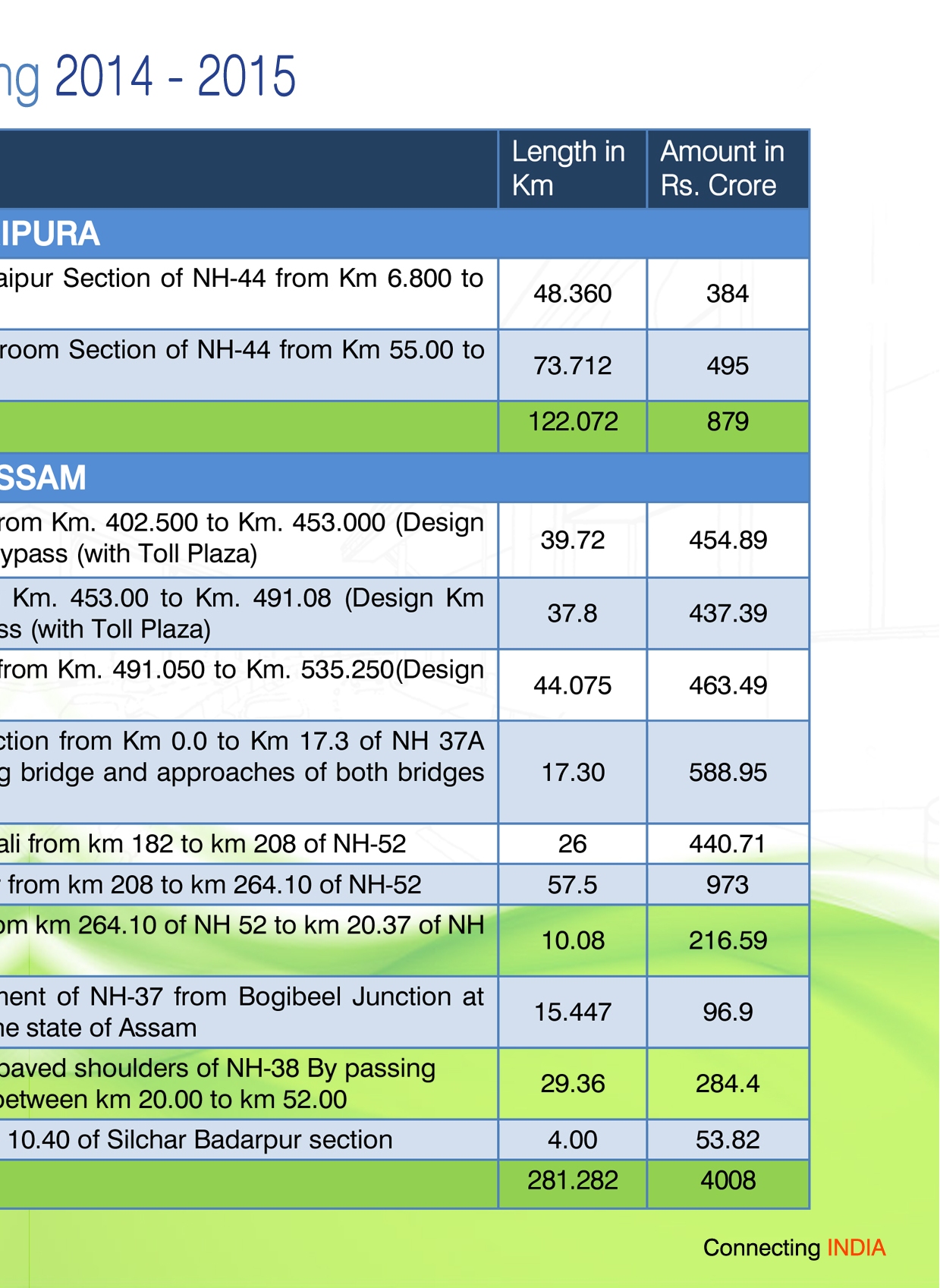Click the text 'Km 0.0 to Km 17.3 of NH 37A'
940x1288 pixels.
303,741
